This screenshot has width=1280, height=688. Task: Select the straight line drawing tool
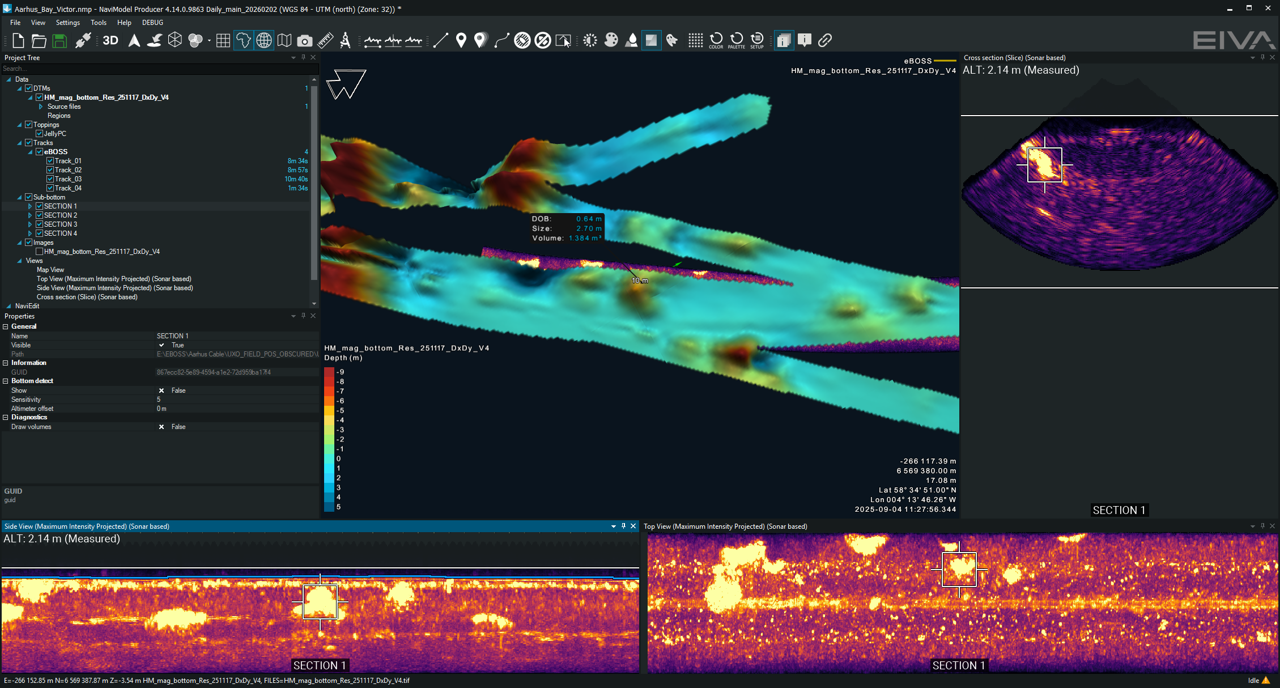(x=440, y=41)
